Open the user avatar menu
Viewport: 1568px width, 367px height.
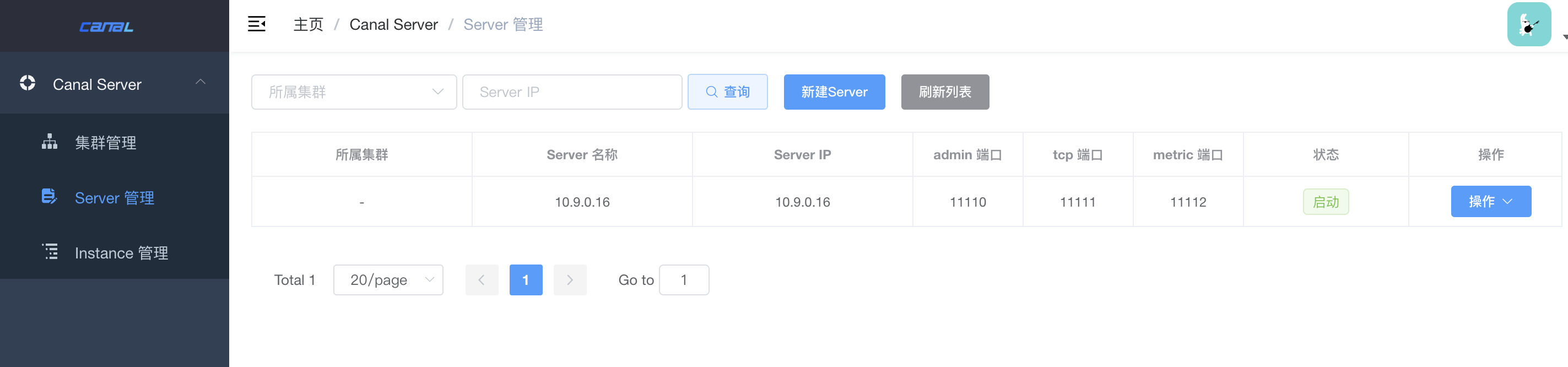1529,24
